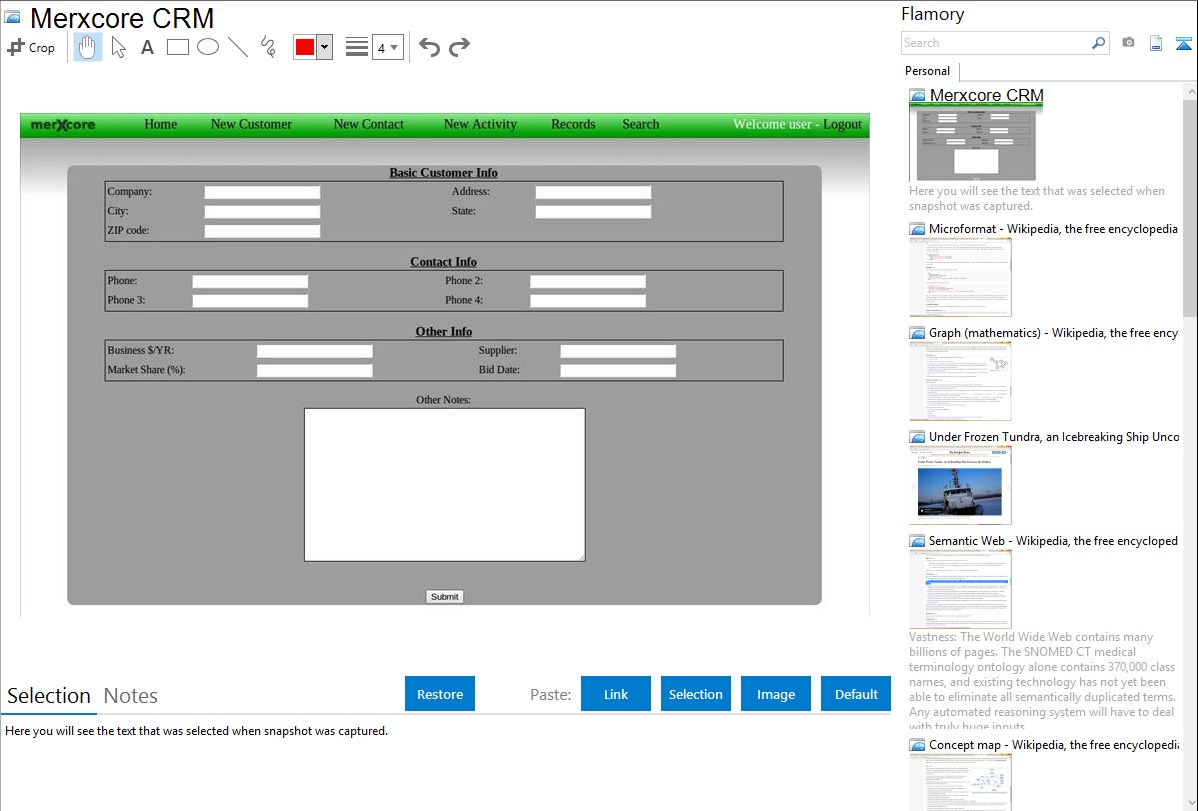Choose the arrow pointer selection tool
The height and width of the screenshot is (811, 1198).
[x=118, y=47]
